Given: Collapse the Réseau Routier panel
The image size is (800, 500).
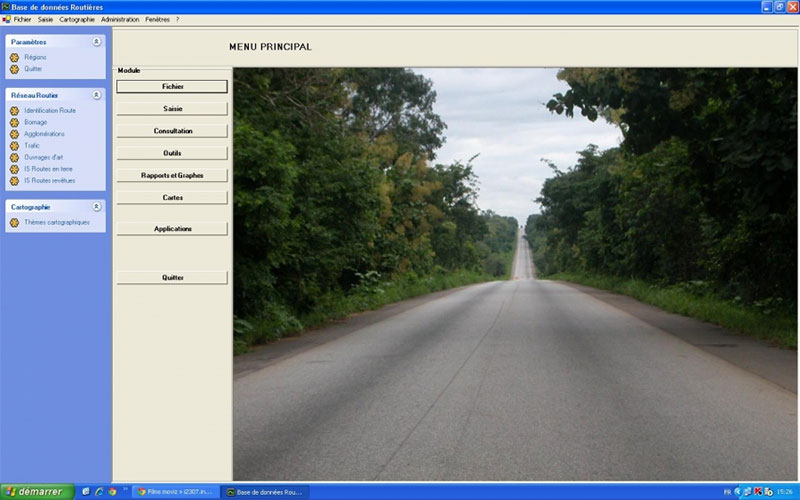Looking at the screenshot, I should tap(96, 95).
